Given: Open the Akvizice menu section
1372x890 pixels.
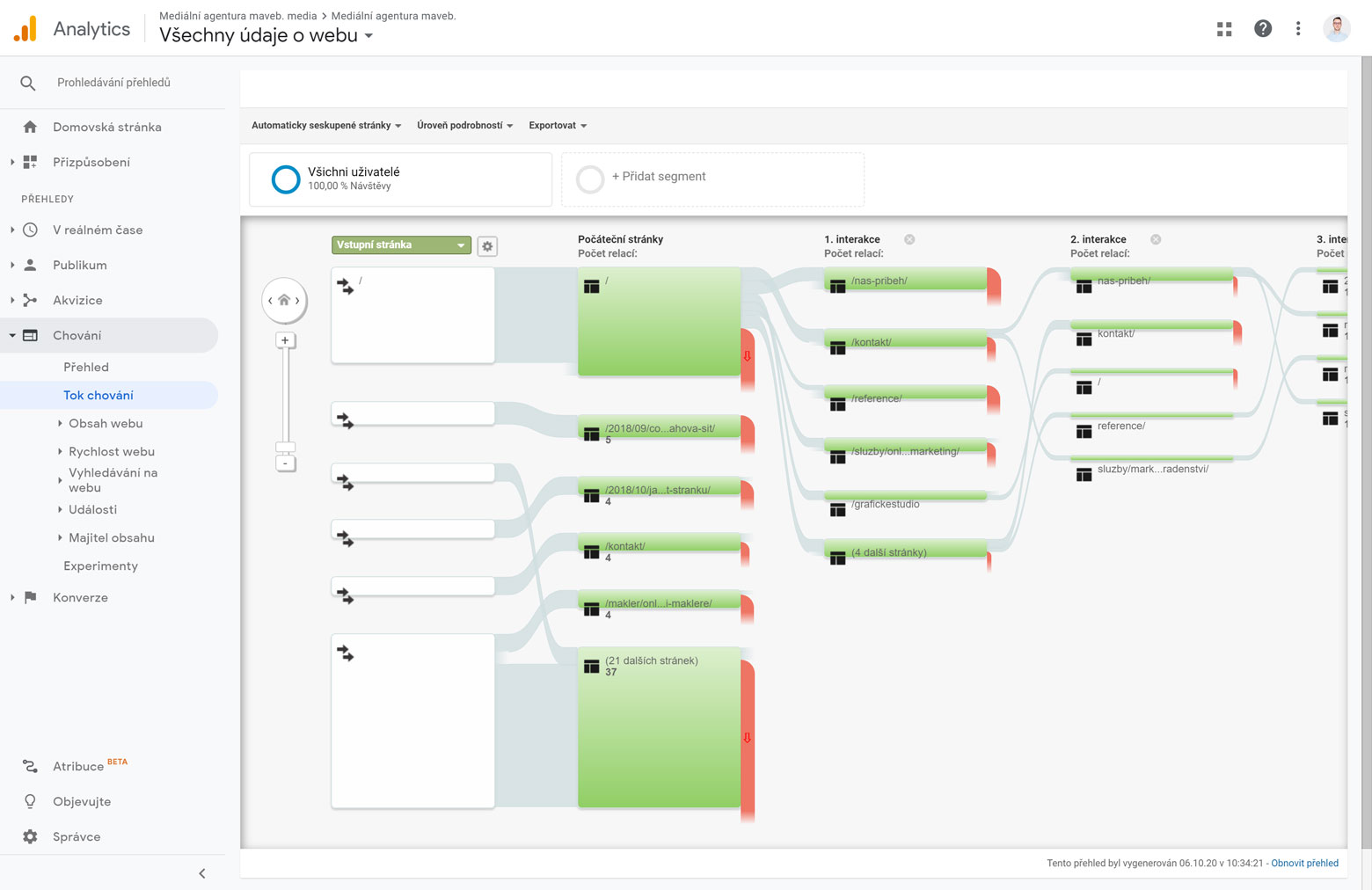Looking at the screenshot, I should point(77,300).
